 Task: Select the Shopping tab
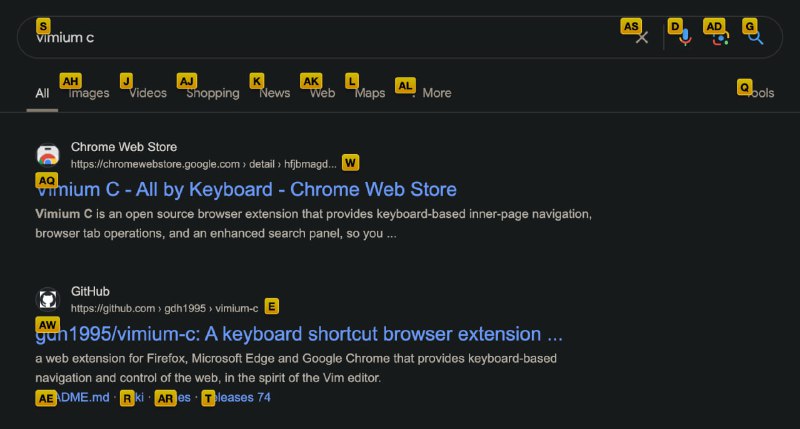213,93
